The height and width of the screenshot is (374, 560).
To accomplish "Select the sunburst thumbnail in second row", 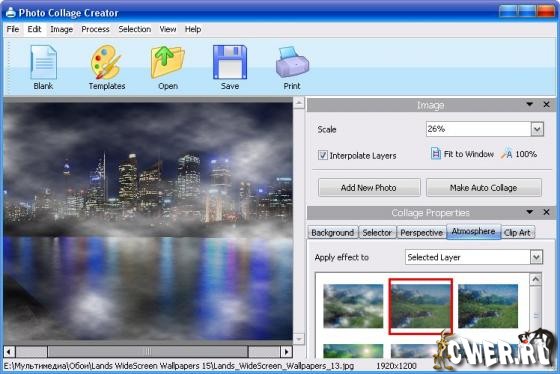I will pos(353,351).
